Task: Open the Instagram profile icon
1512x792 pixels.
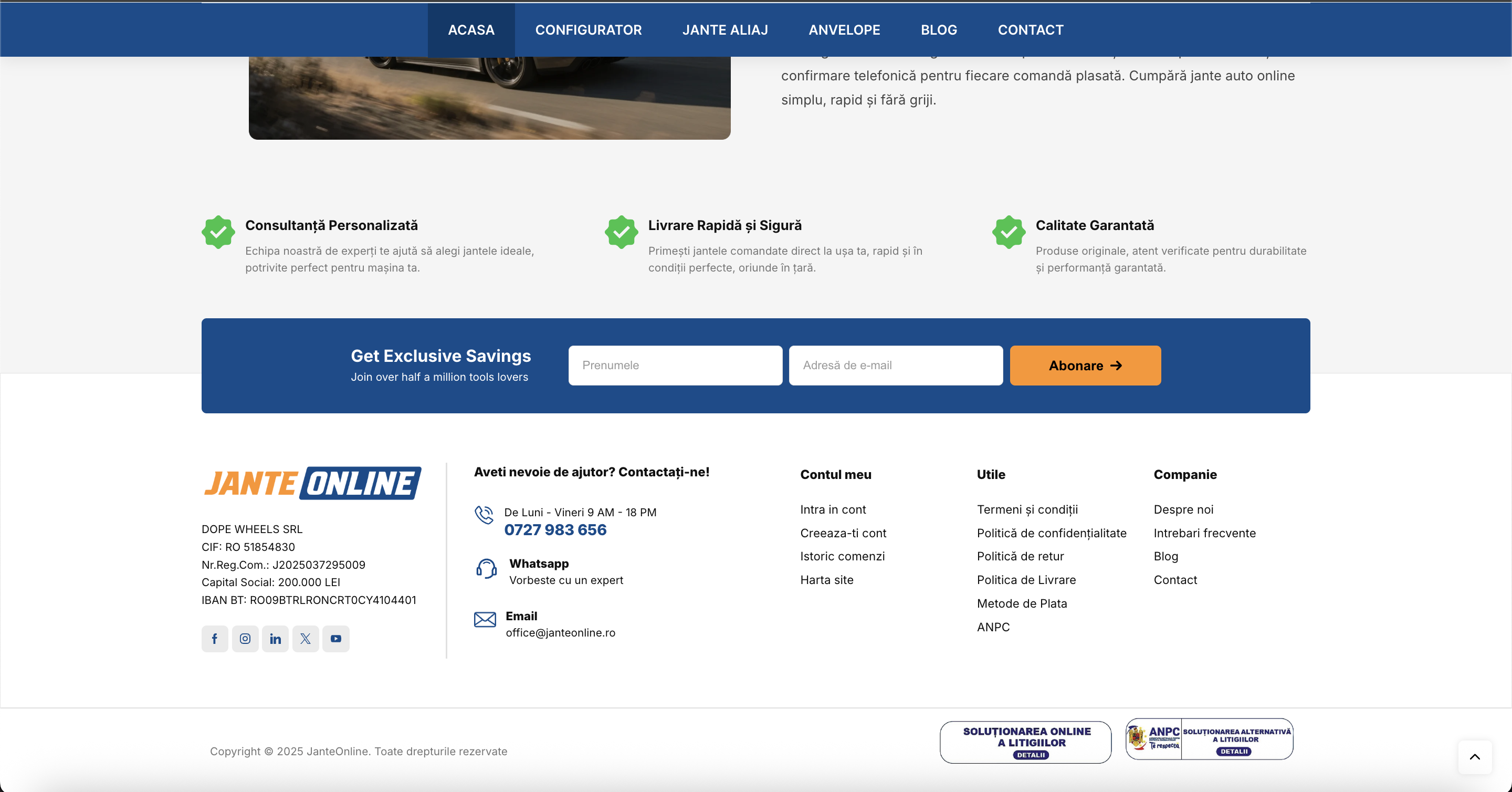Action: point(245,638)
